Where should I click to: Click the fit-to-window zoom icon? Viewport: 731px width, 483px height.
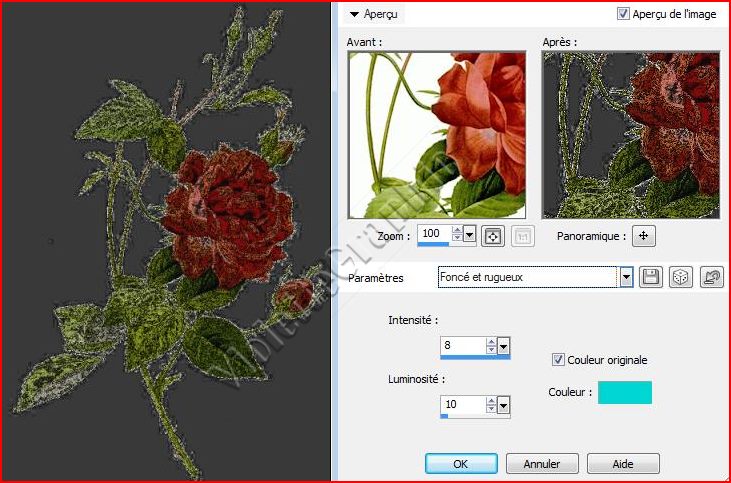492,236
